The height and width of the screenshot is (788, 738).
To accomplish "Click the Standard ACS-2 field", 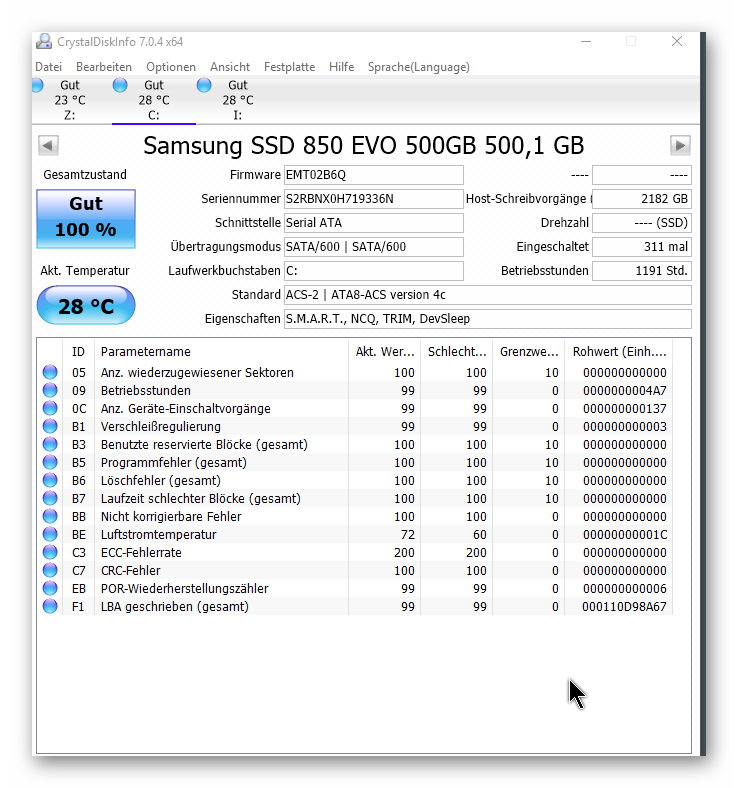I will 488,294.
